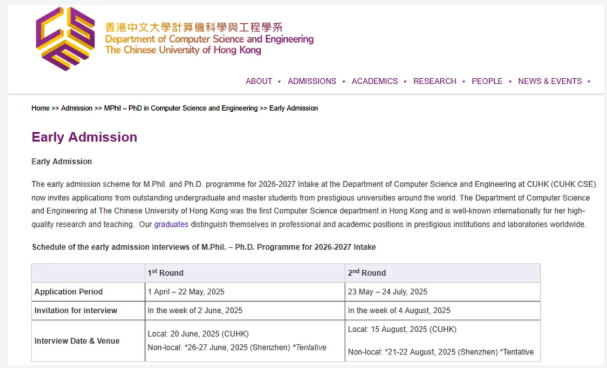The height and width of the screenshot is (368, 607).
Task: Click the CSE department logo
Action: [65, 38]
